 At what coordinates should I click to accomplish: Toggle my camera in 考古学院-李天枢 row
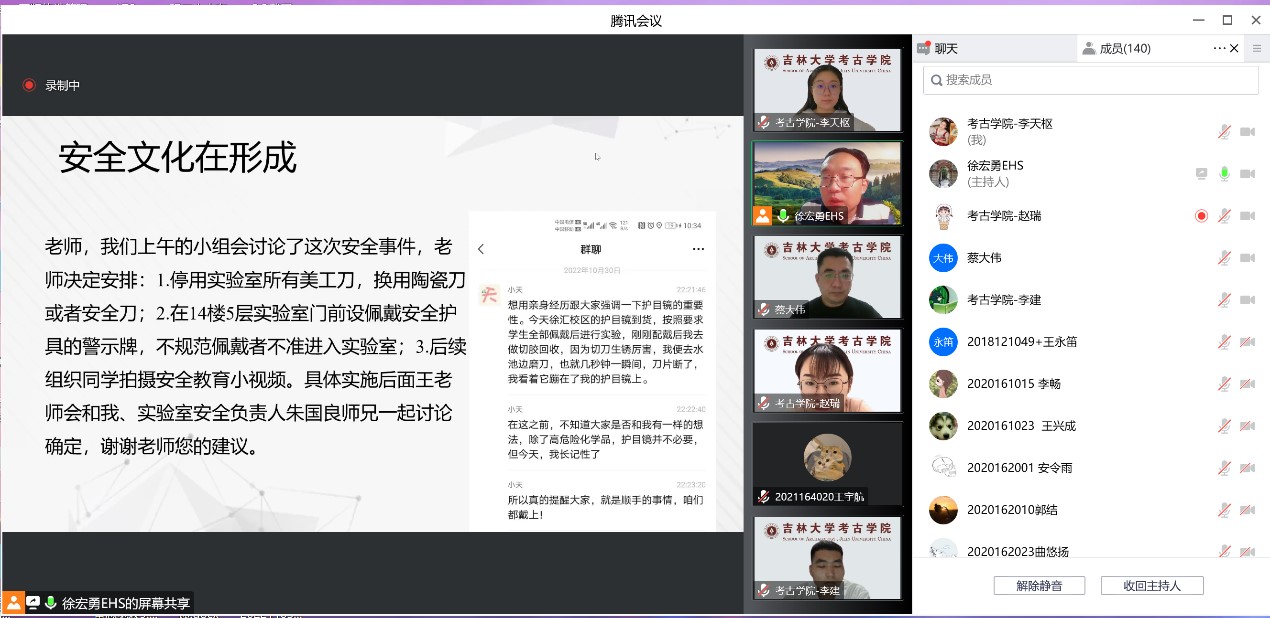tap(1247, 132)
